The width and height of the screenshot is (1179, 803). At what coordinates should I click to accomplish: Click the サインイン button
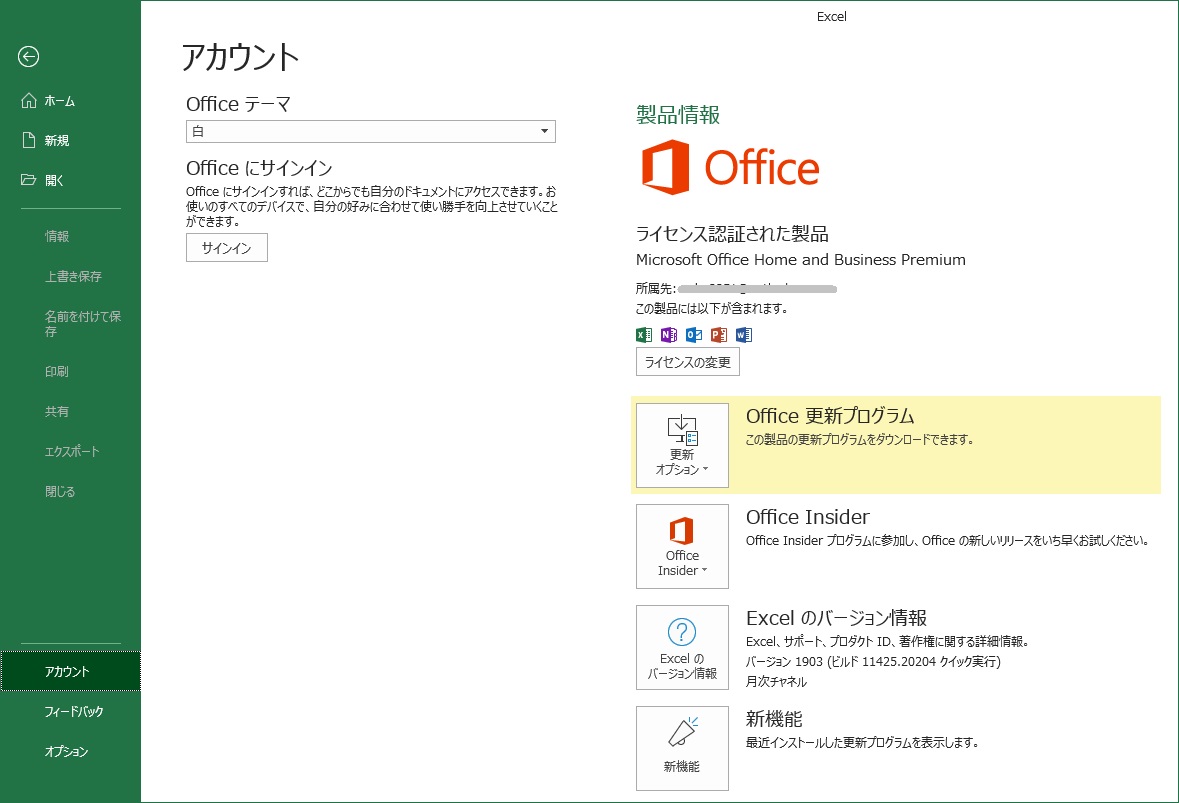click(226, 248)
